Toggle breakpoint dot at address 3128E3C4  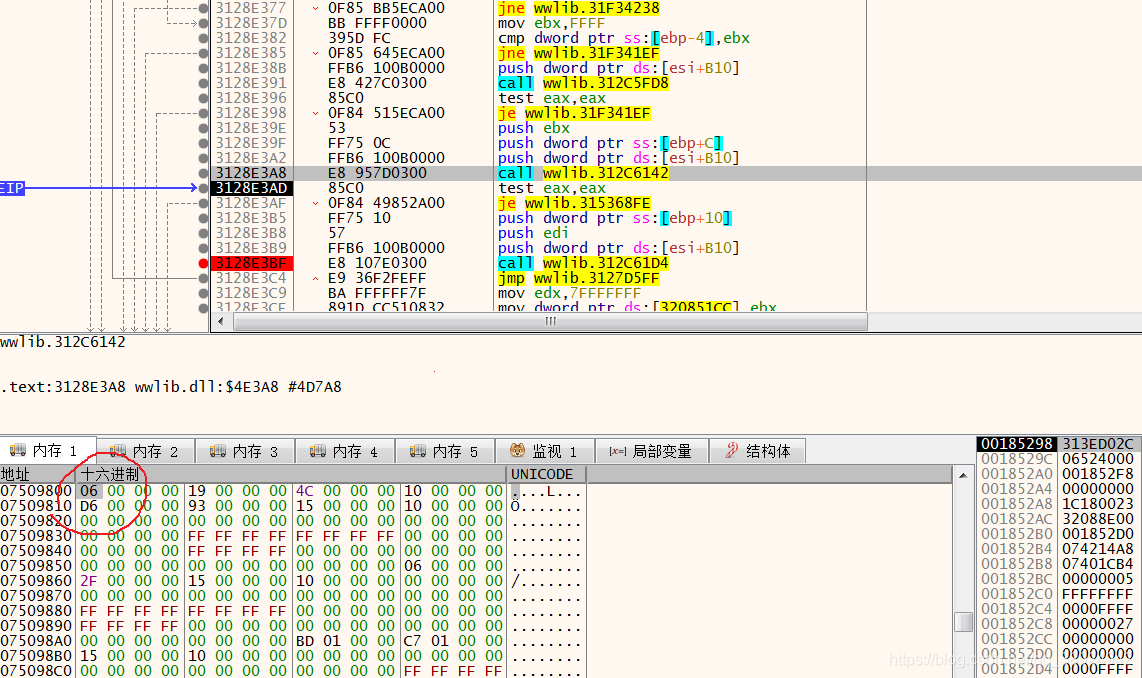point(203,278)
